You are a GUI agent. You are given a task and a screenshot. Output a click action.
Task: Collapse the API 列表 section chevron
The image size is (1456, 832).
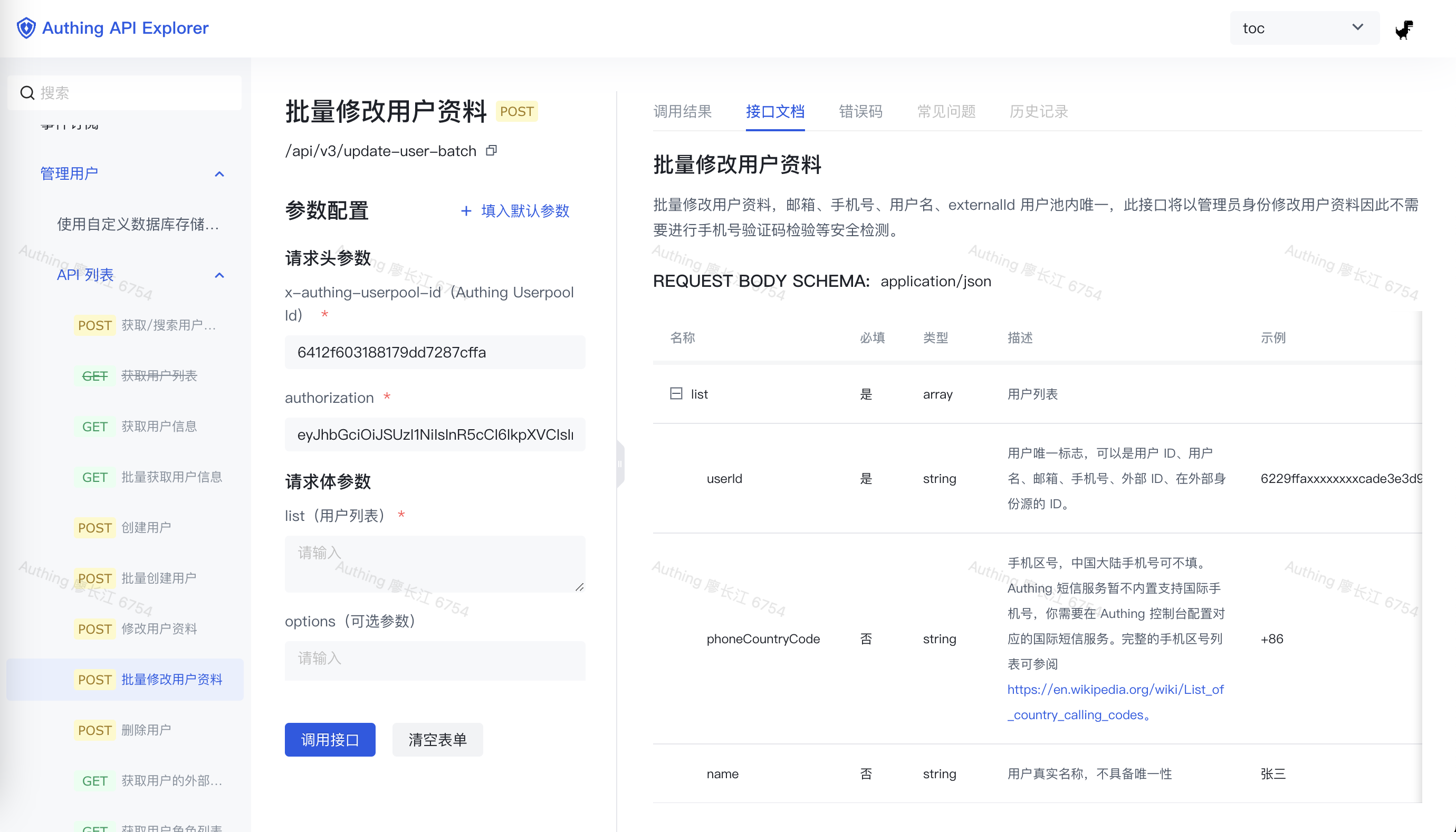[219, 275]
